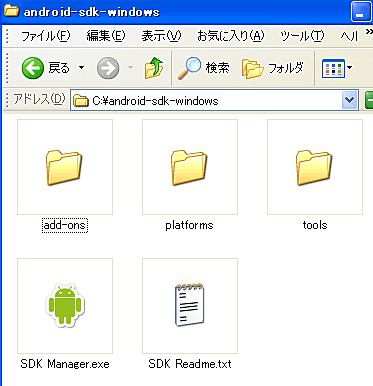
Task: Select the add-ons folder icon
Action: click(65, 167)
